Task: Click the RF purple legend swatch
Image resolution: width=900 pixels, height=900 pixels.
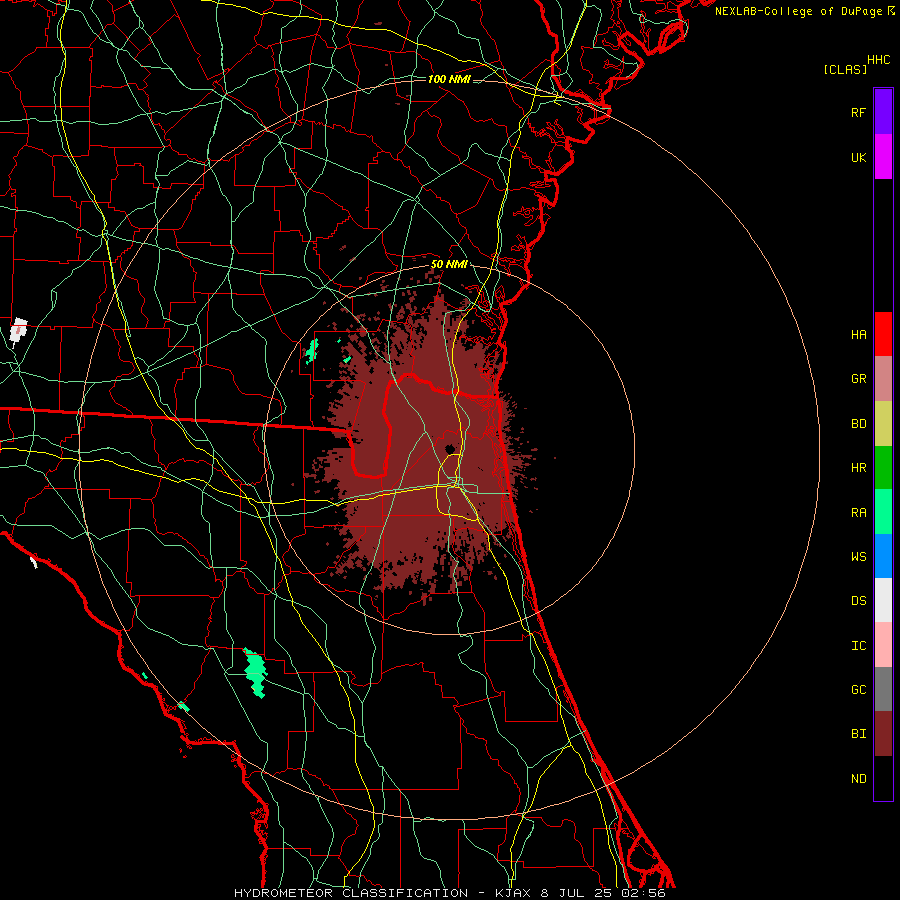Action: [x=883, y=112]
